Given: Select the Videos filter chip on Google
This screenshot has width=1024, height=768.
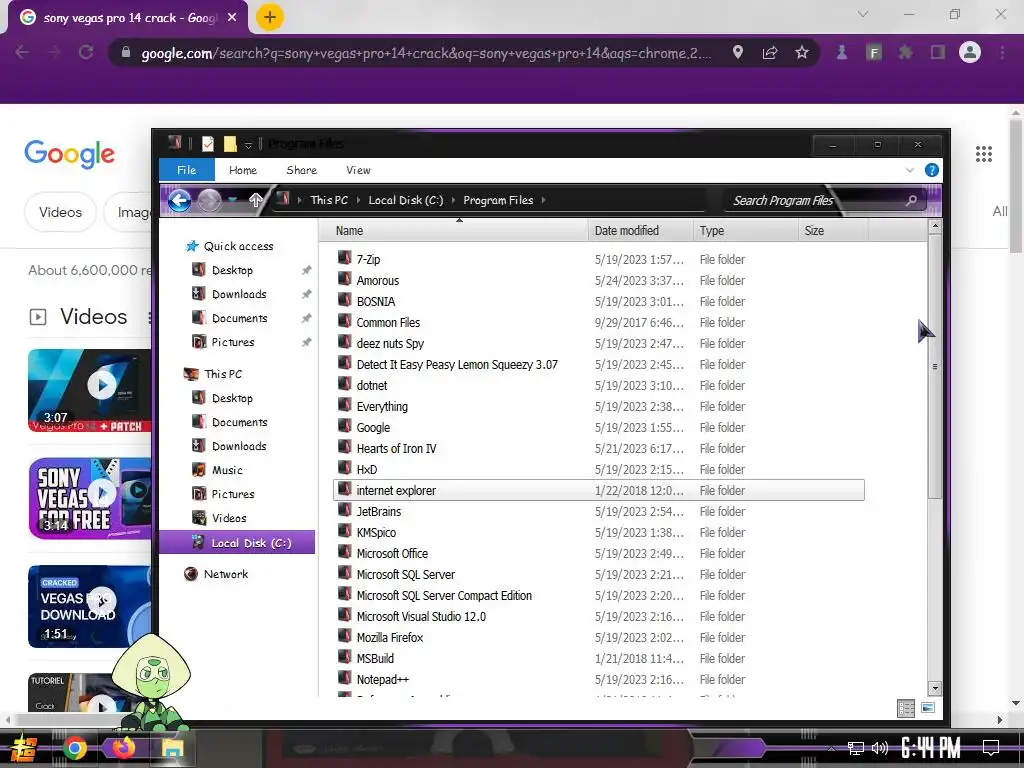Looking at the screenshot, I should pos(60,212).
